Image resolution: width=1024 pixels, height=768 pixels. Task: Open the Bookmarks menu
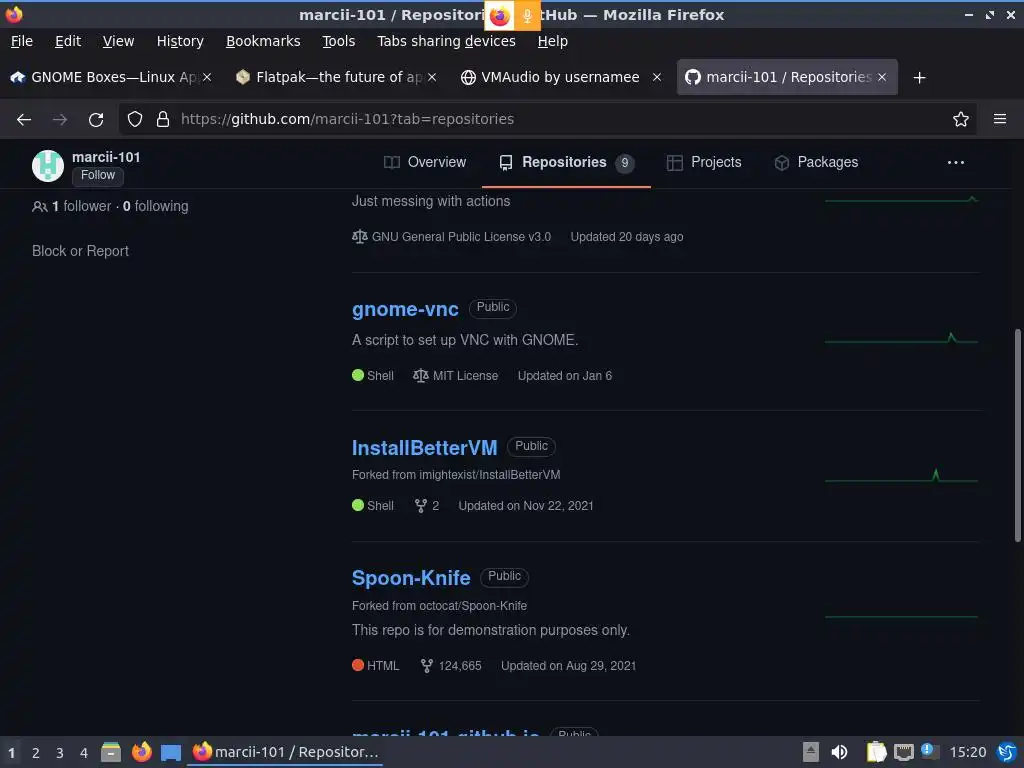pyautogui.click(x=263, y=41)
